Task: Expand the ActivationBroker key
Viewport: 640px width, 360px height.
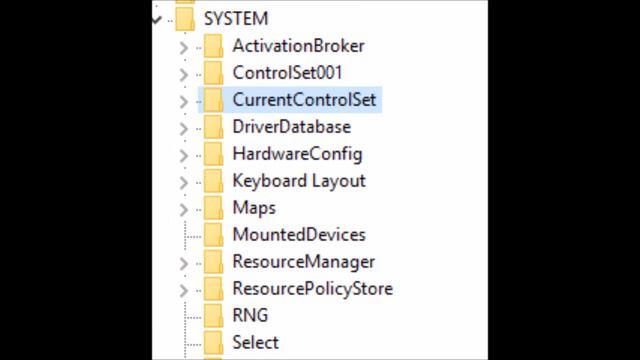Action: click(x=184, y=48)
